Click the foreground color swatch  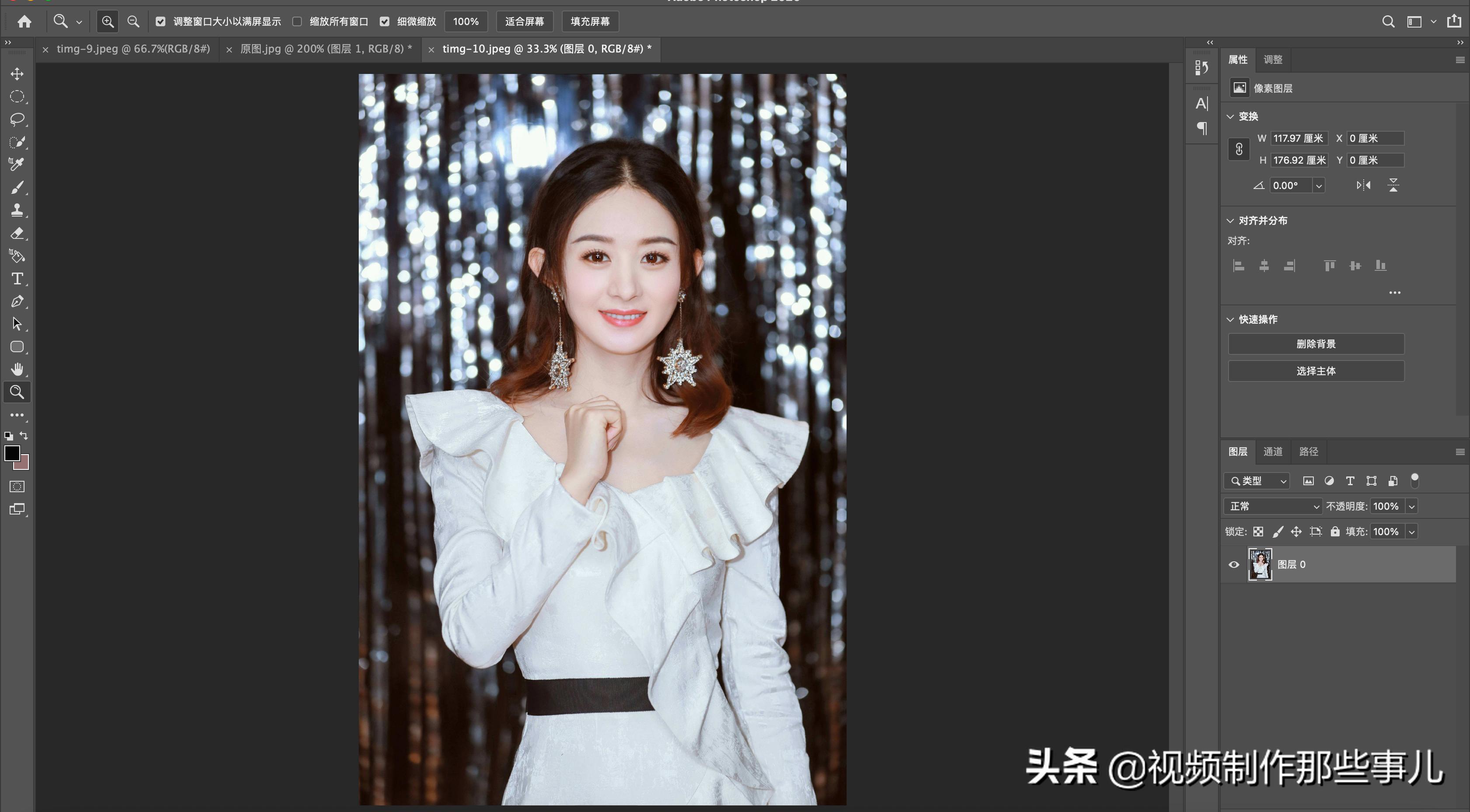tap(11, 452)
